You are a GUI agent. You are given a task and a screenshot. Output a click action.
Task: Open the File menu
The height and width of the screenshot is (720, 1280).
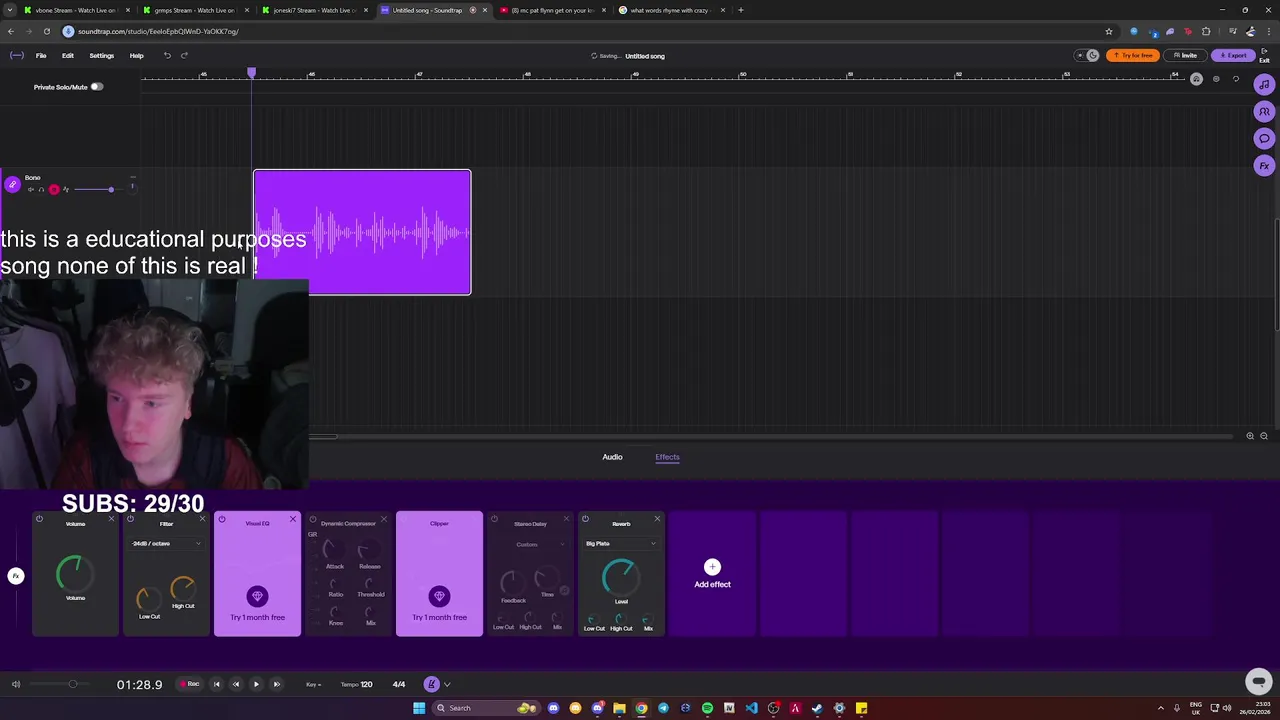(x=41, y=56)
